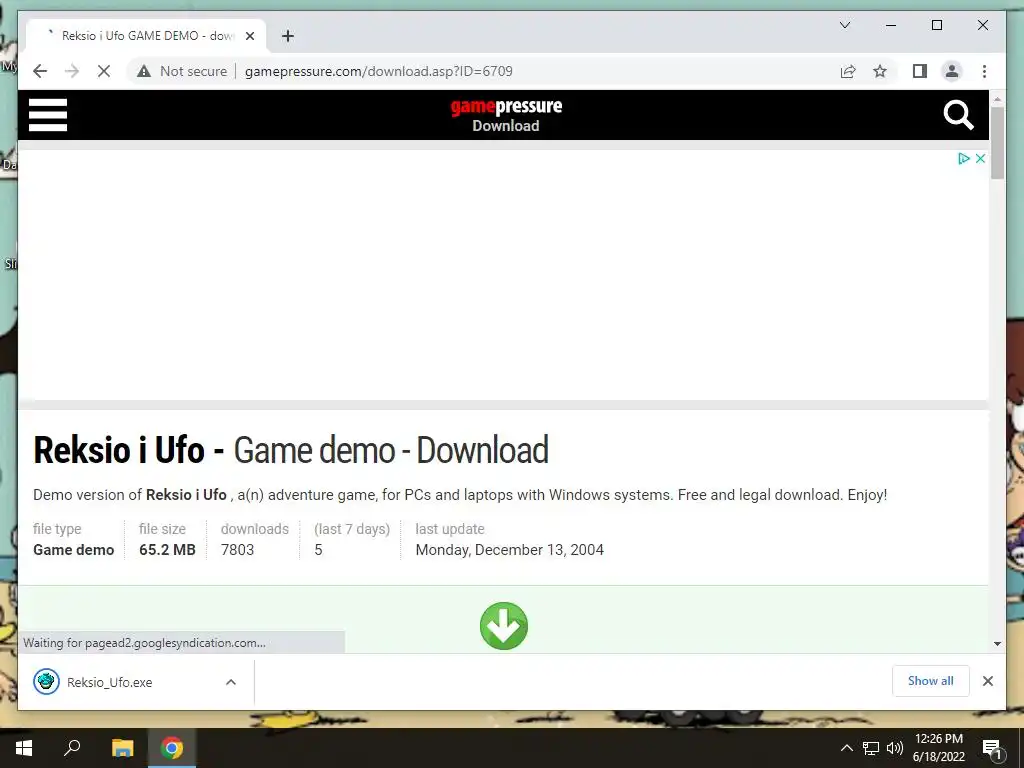Screen dimensions: 1024x768
Task: Open the gamepressure site search
Action: coord(958,115)
